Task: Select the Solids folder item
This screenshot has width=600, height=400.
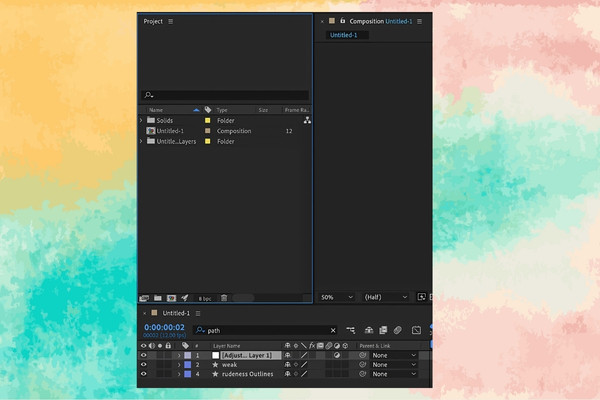Action: [x=165, y=120]
